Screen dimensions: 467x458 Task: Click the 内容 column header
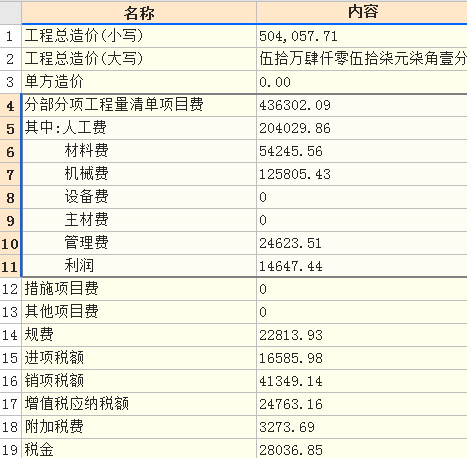click(x=362, y=13)
